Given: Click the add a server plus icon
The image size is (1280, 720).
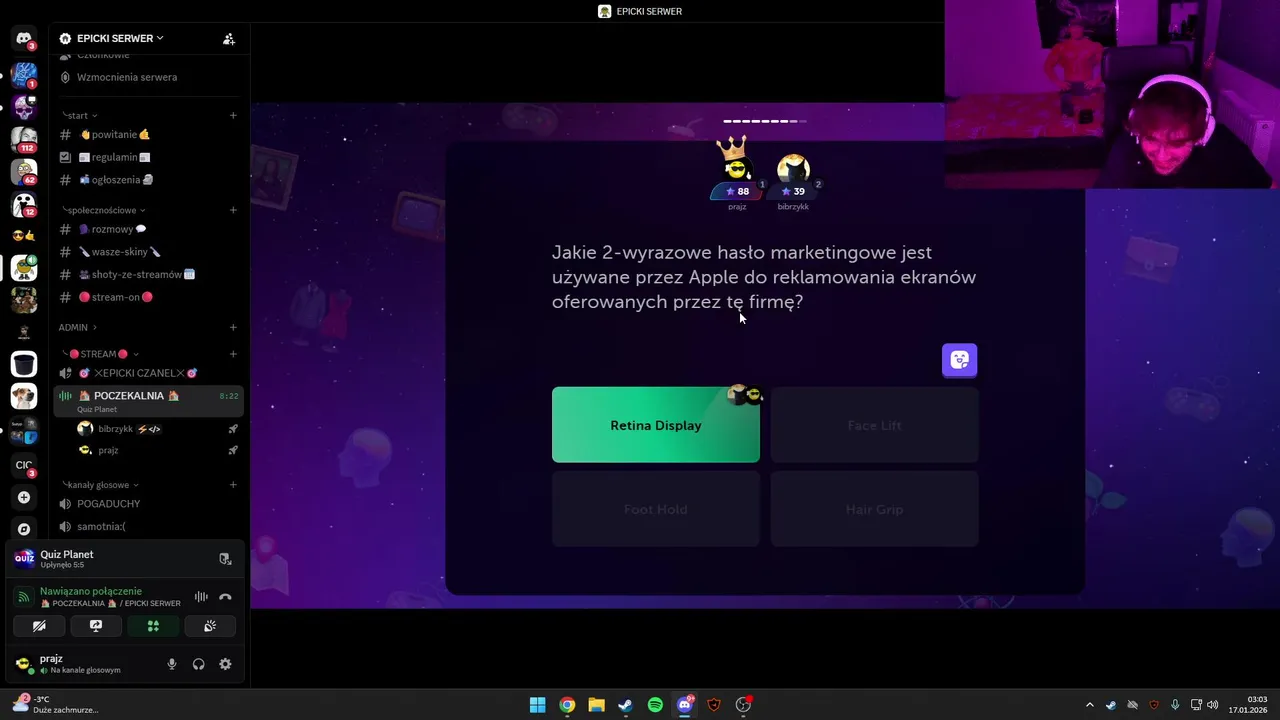Looking at the screenshot, I should pyautogui.click(x=24, y=497).
